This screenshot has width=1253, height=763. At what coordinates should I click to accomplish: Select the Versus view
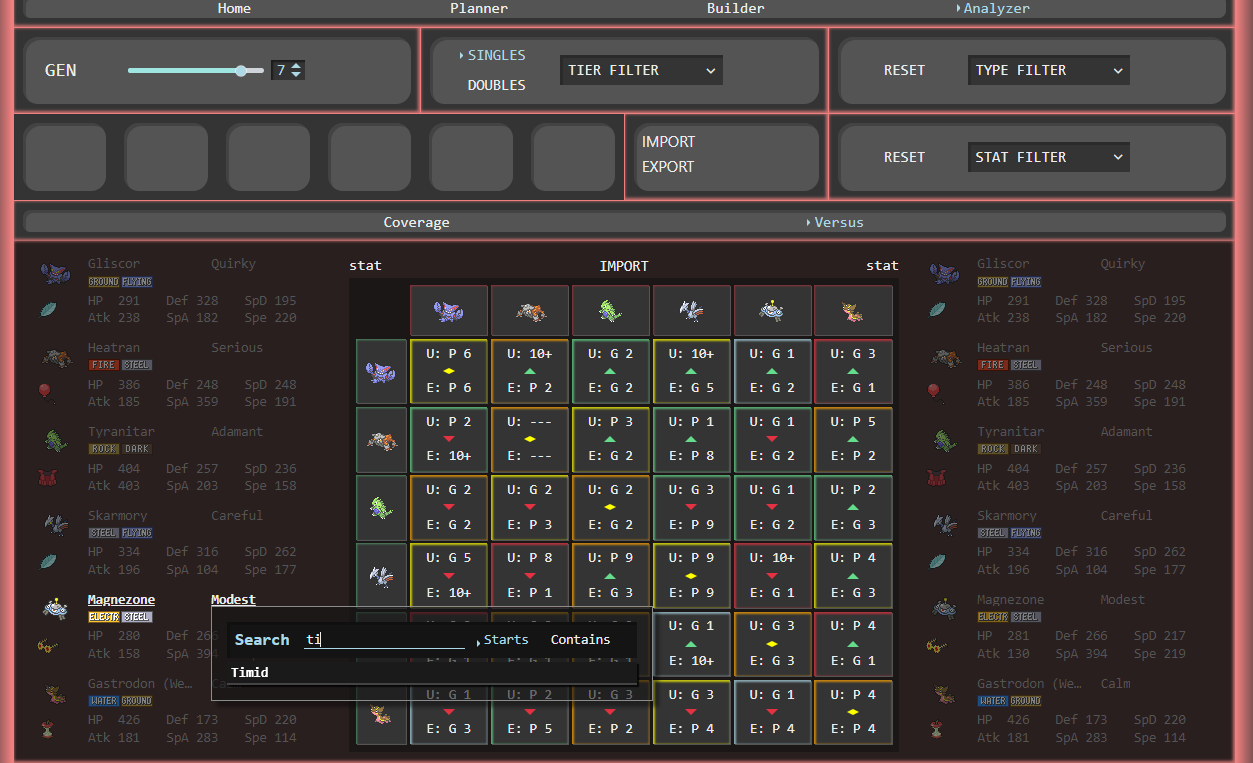(x=838, y=222)
